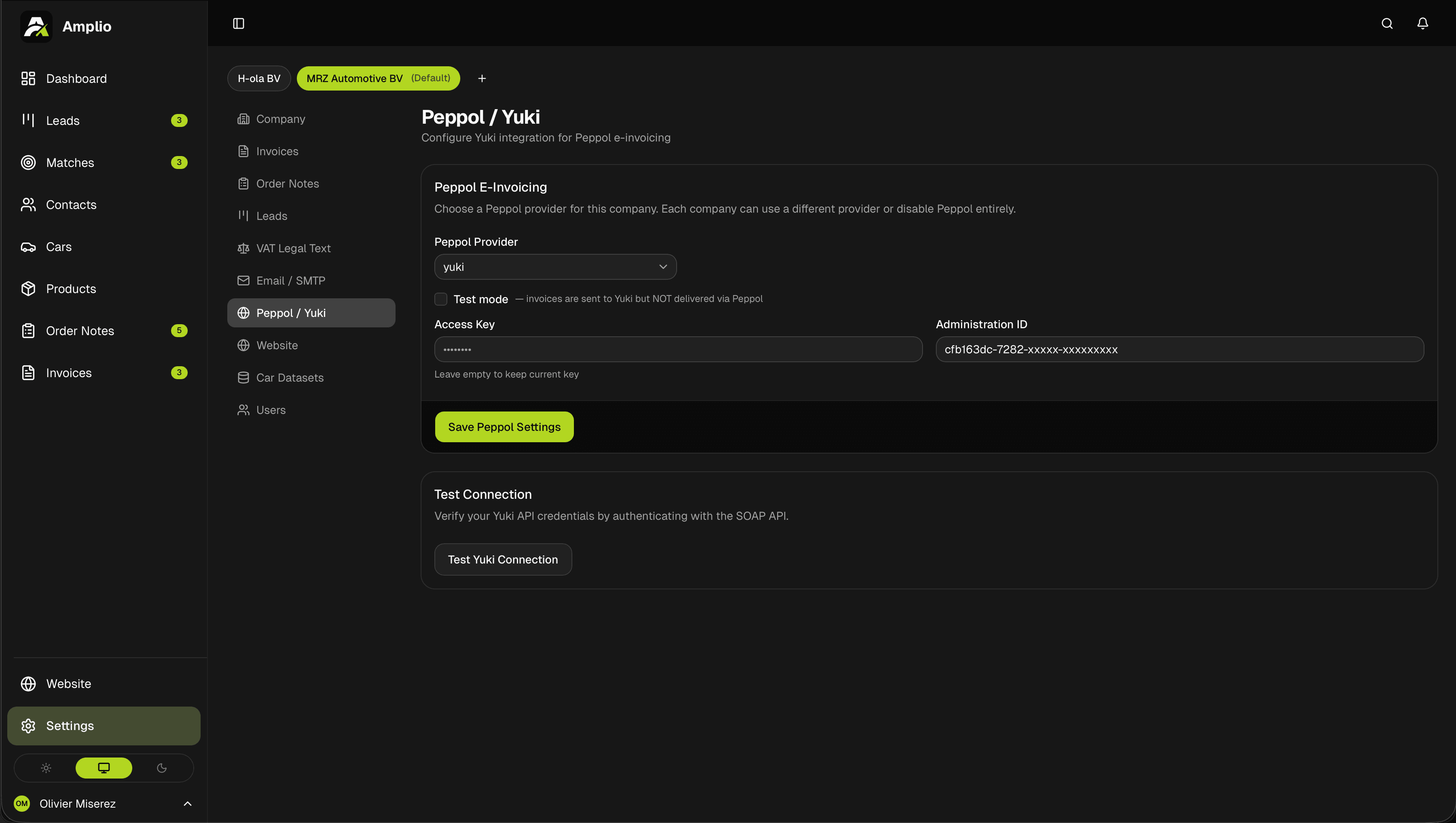Collapse the sidebar with the panel icon
Viewport: 1456px width, 823px height.
239,23
